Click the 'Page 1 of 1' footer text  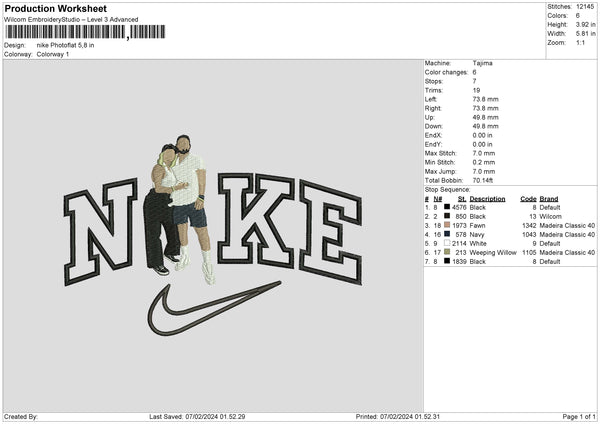tap(579, 417)
